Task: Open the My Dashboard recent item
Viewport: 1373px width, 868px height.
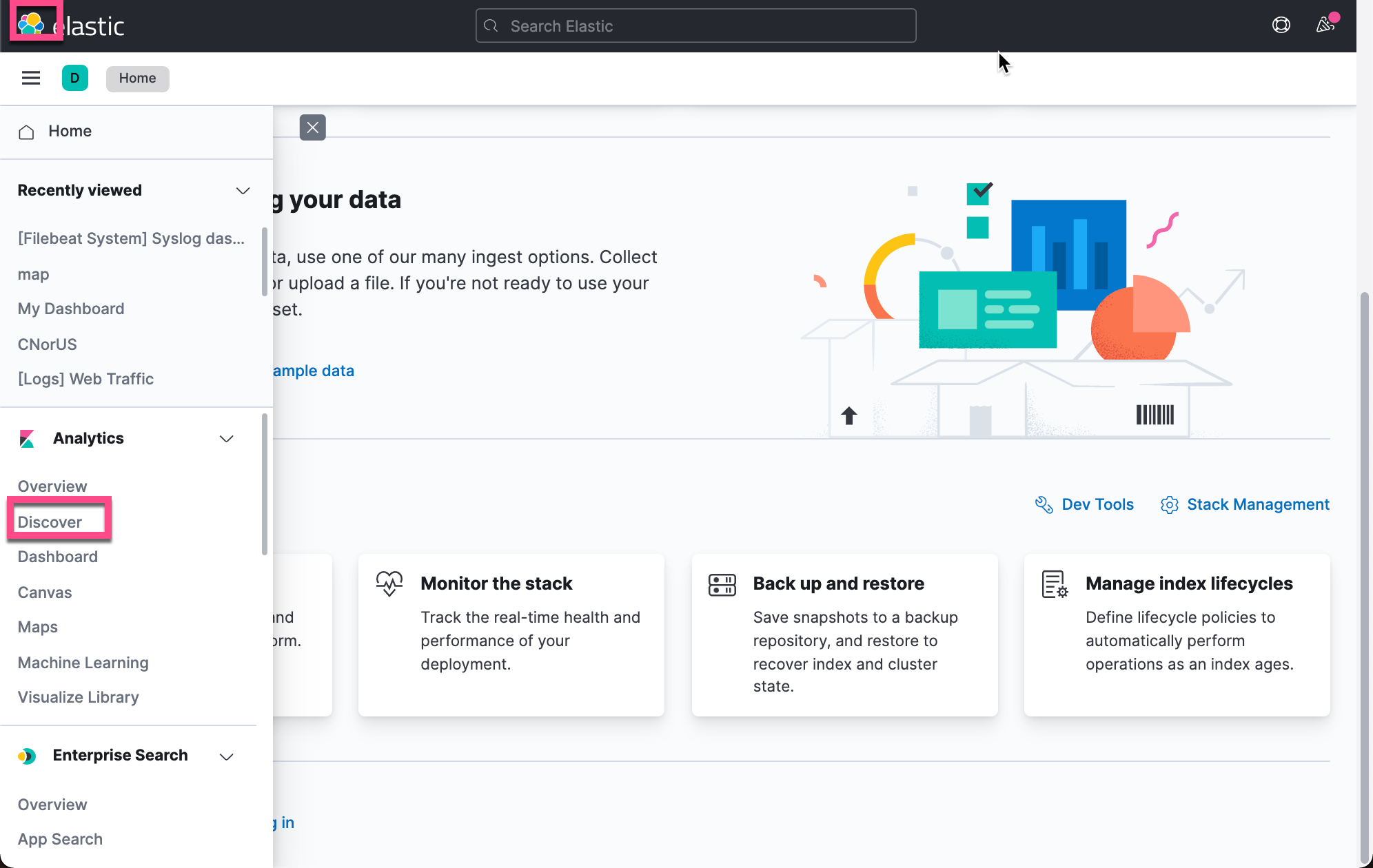Action: [x=71, y=309]
